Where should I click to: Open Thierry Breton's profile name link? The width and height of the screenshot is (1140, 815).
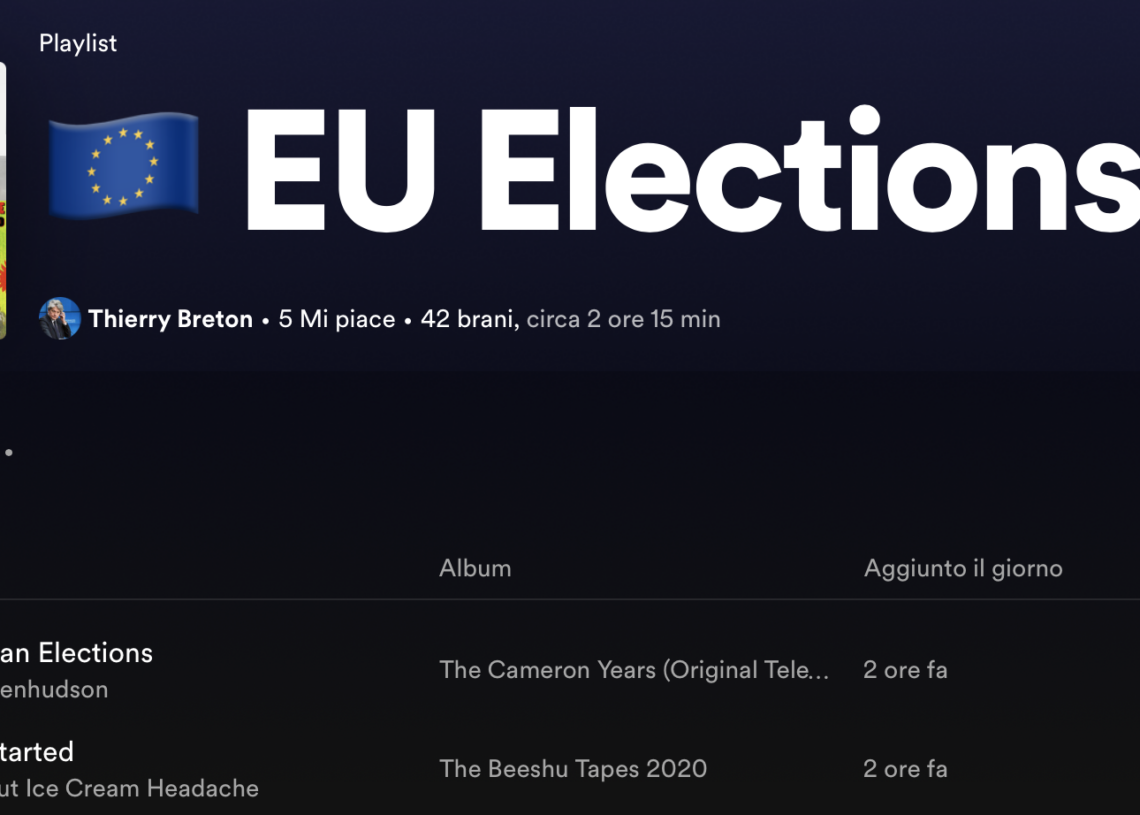(x=170, y=318)
